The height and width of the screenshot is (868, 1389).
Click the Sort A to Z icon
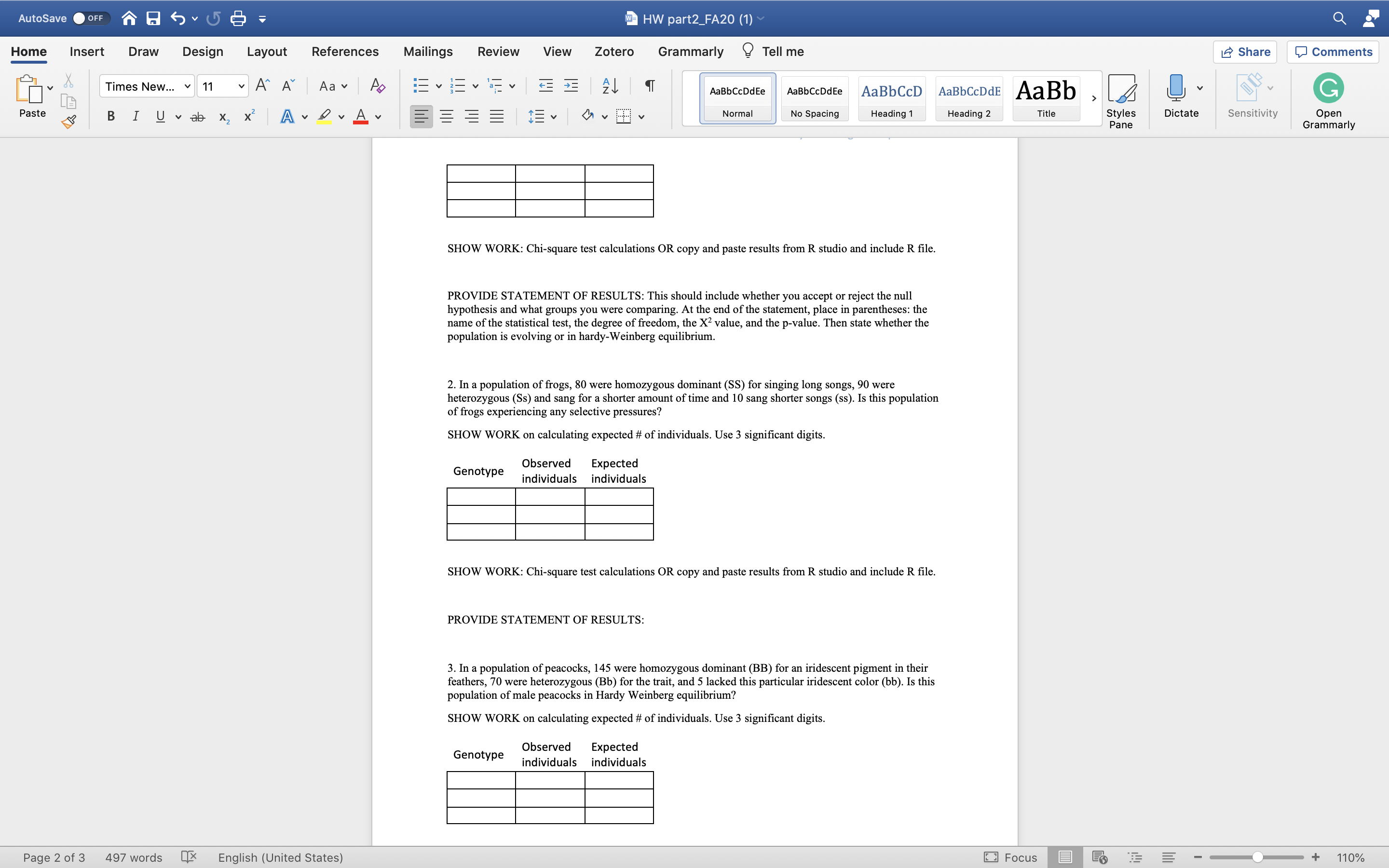click(x=610, y=86)
